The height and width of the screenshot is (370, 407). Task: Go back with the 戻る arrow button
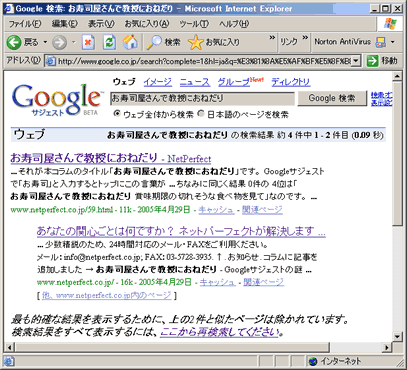point(22,42)
